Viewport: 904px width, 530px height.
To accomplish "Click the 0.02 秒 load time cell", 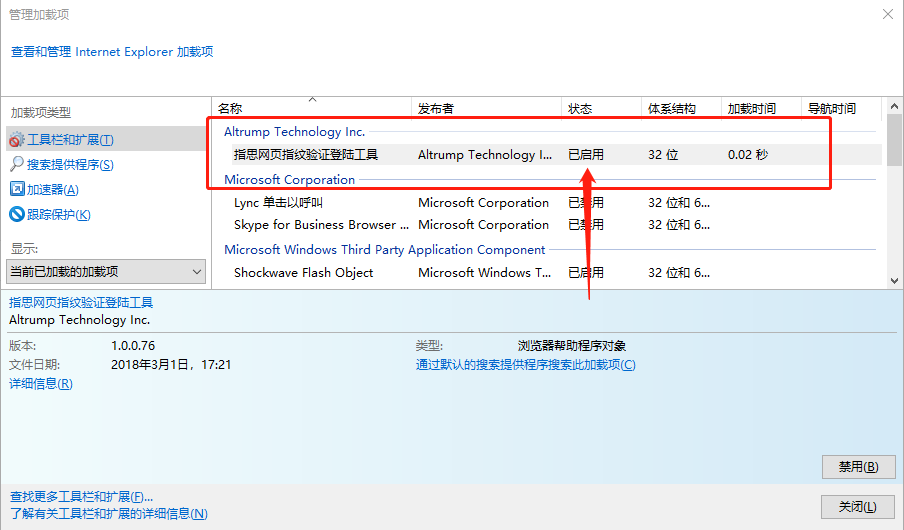I will [x=748, y=155].
